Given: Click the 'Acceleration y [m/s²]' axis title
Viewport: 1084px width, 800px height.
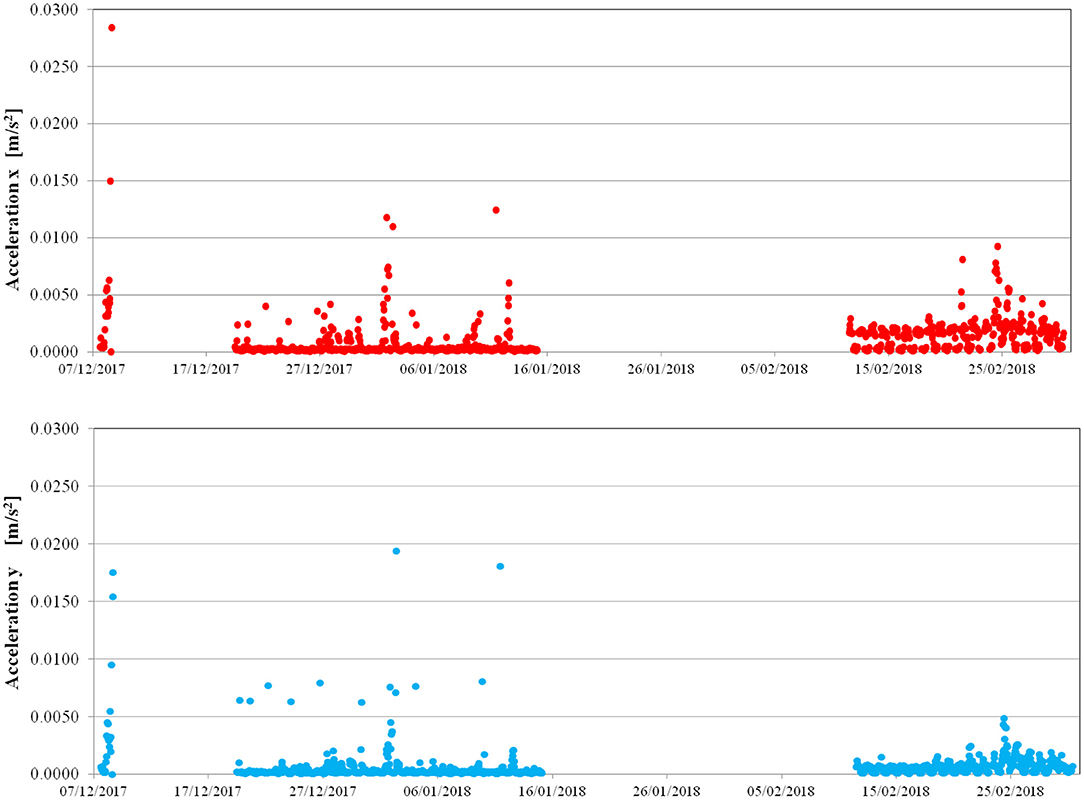Looking at the screenshot, I should 13,592.
